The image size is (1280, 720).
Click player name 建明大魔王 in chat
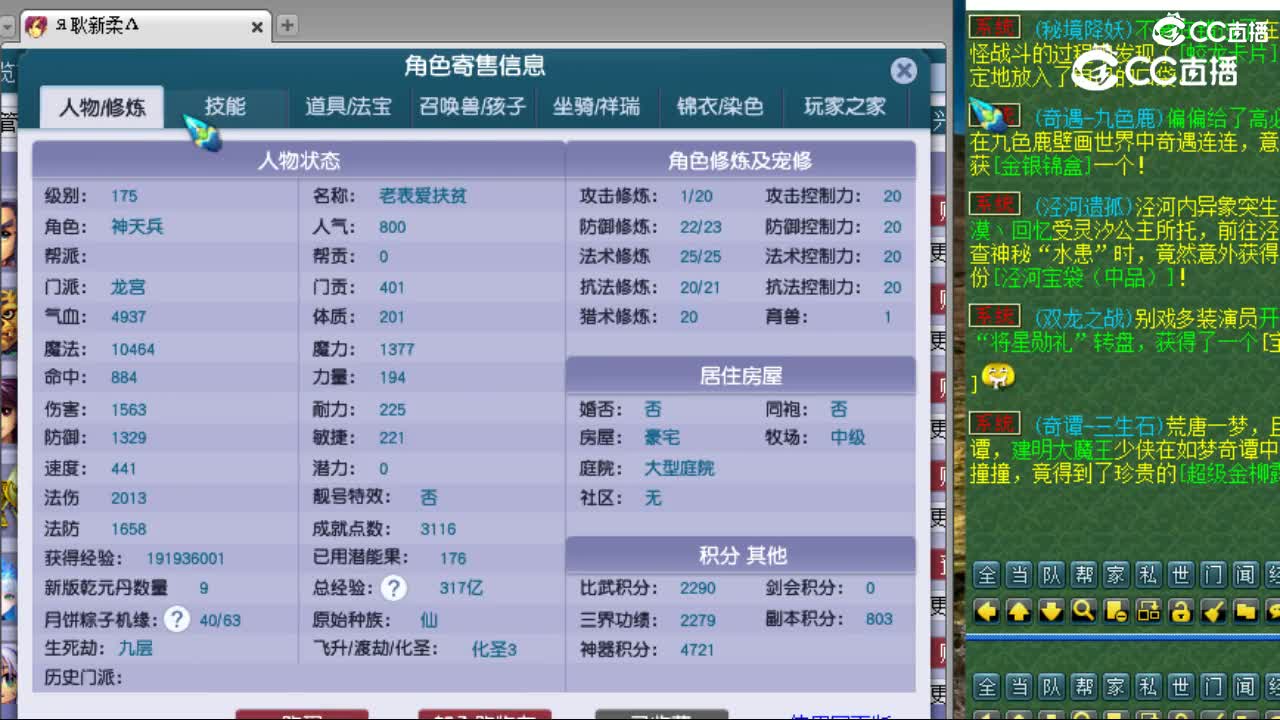point(1064,450)
